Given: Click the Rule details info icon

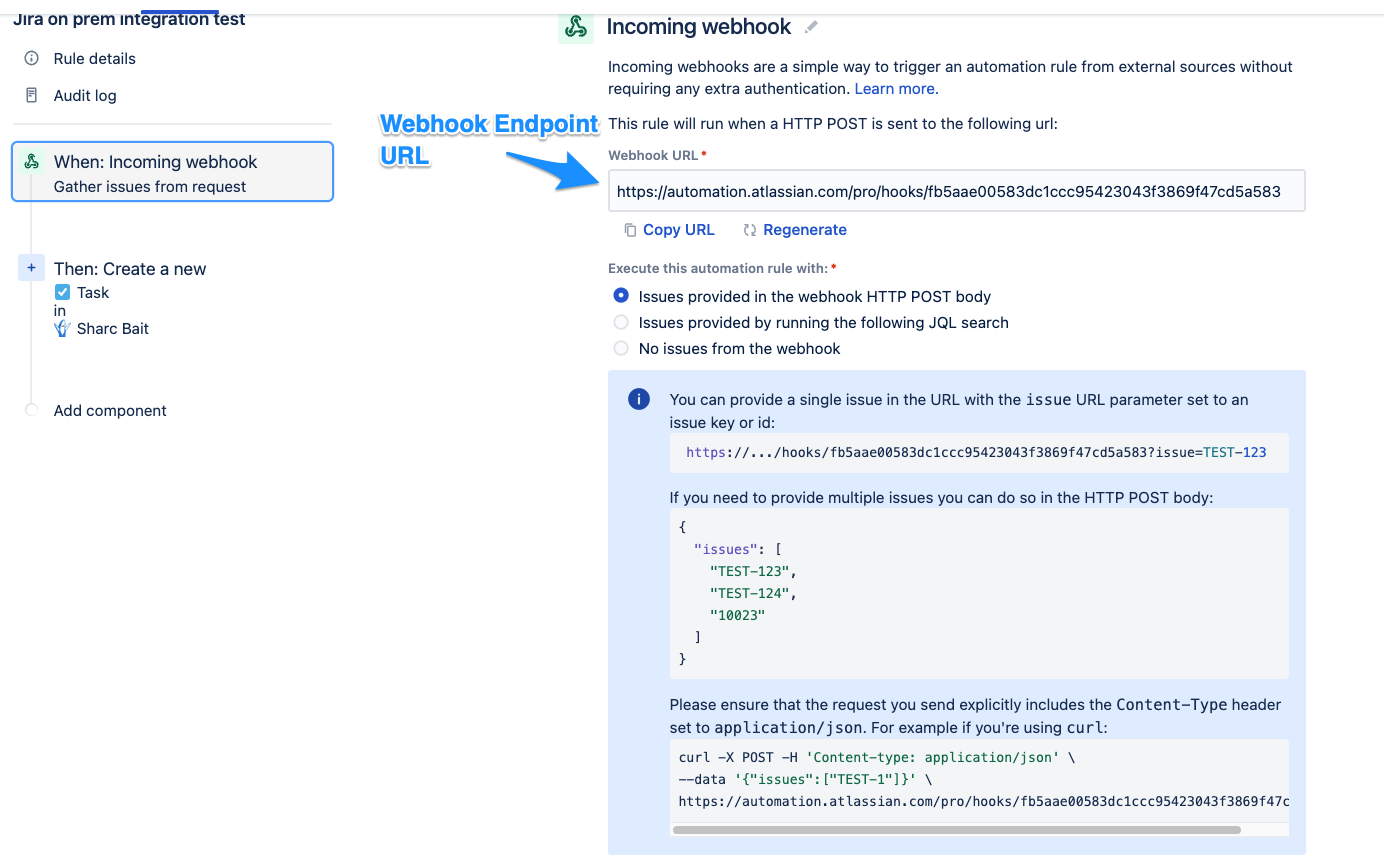Looking at the screenshot, I should coord(32,59).
